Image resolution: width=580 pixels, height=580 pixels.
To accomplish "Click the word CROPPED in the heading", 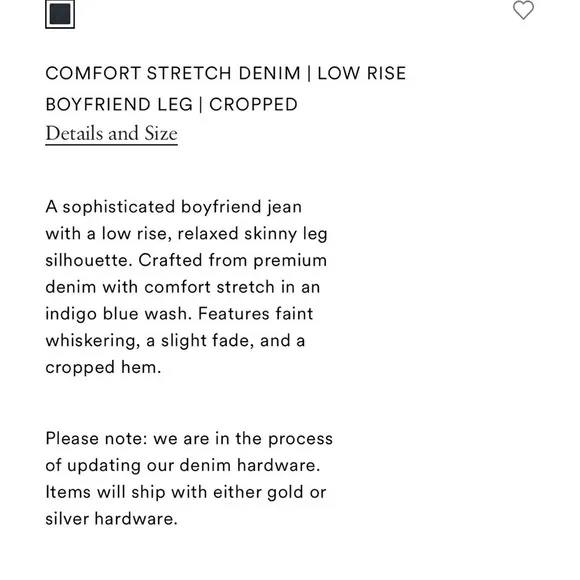I will click(253, 104).
